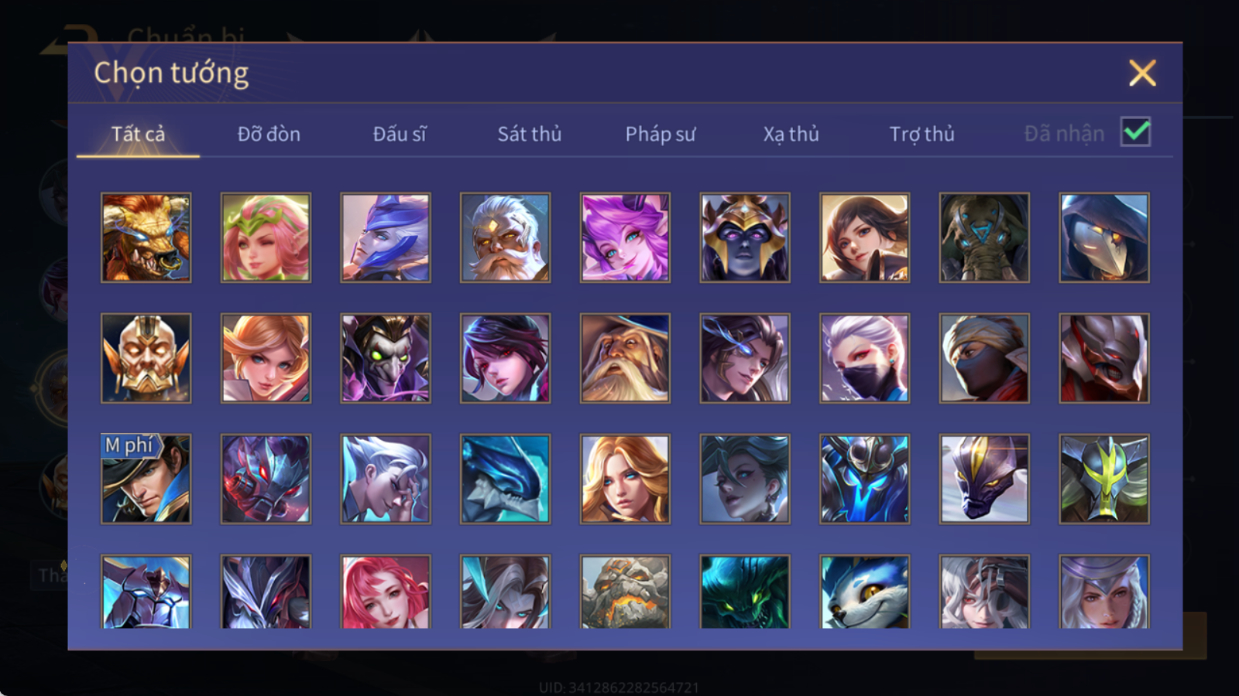Image resolution: width=1239 pixels, height=696 pixels.
Task: Open the Đỡ đòn hero tab
Action: [269, 134]
